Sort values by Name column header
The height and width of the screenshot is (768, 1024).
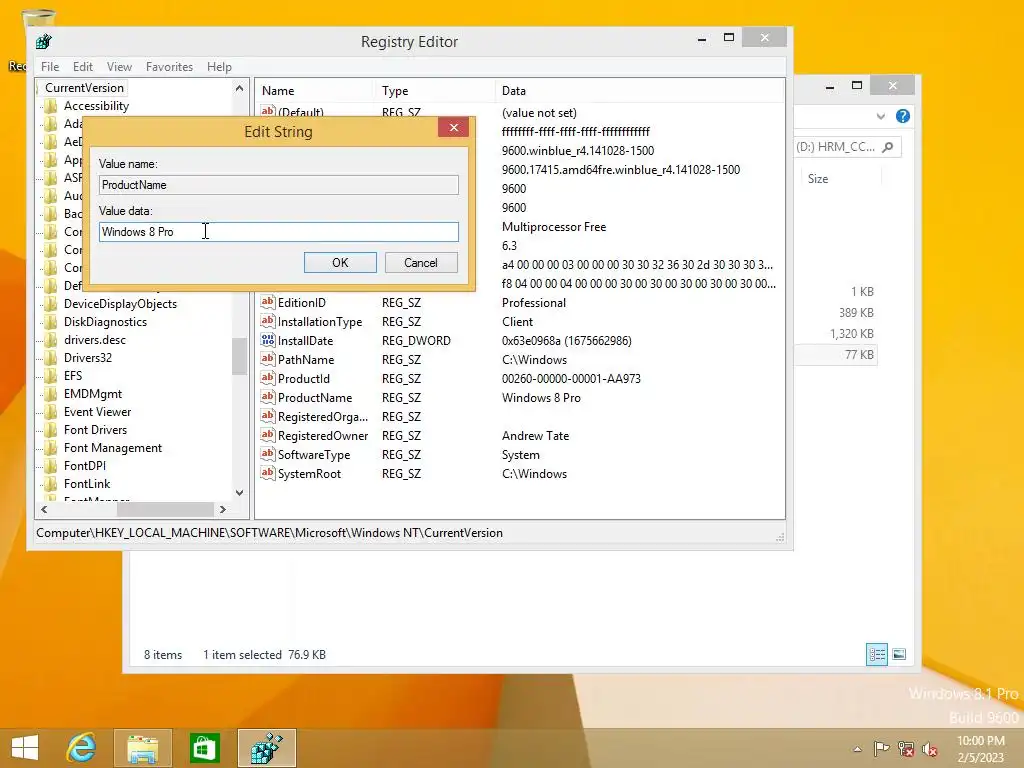tap(314, 91)
